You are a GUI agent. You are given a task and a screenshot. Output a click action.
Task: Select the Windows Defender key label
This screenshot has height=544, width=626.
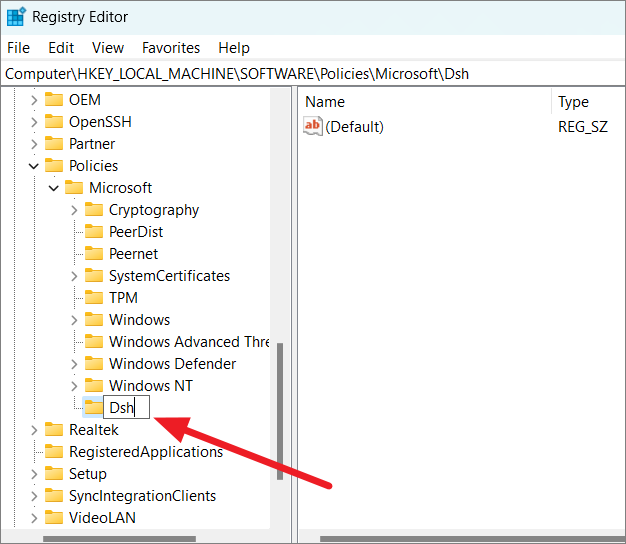click(x=172, y=364)
